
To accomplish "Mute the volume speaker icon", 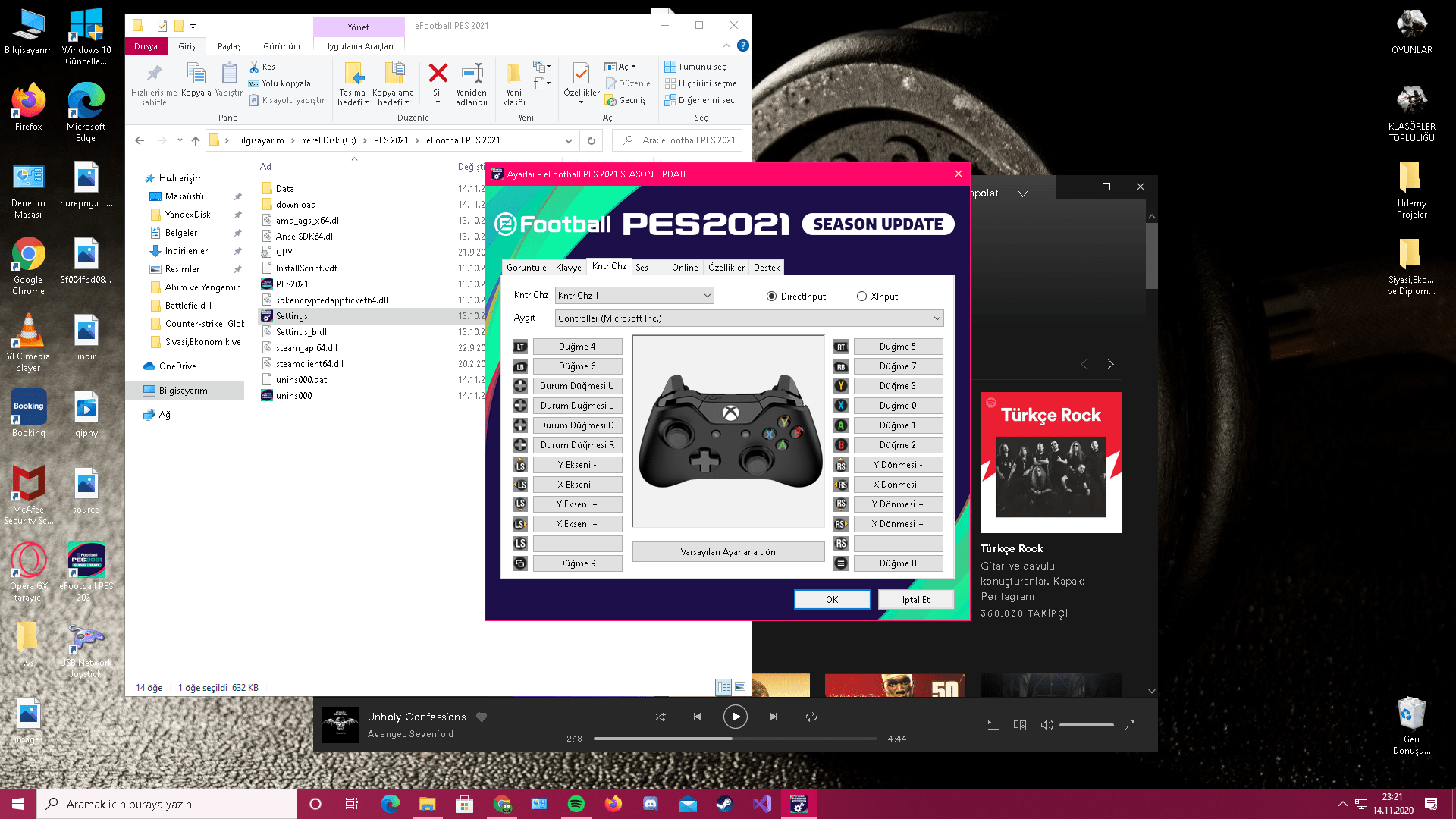I will click(x=1046, y=725).
